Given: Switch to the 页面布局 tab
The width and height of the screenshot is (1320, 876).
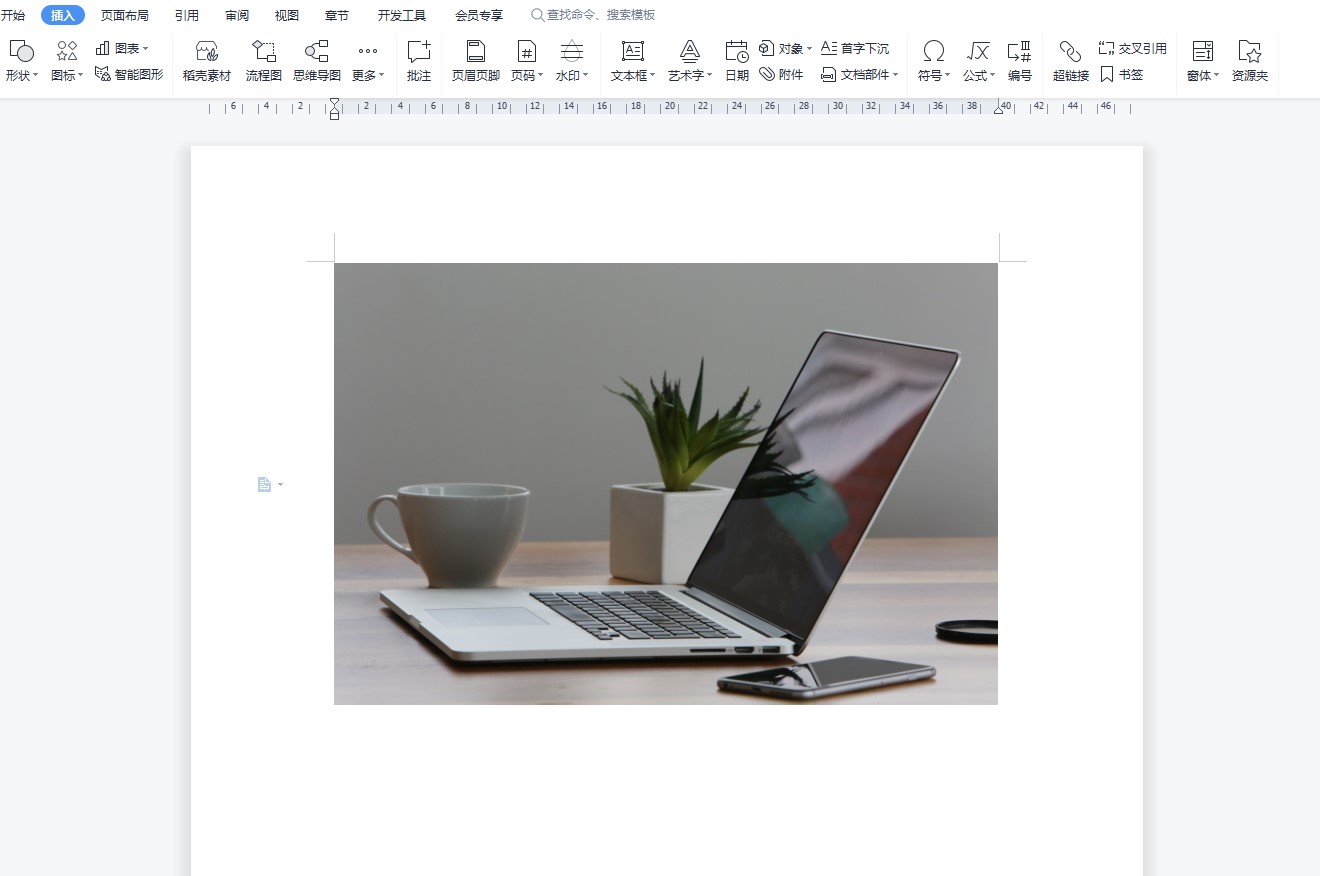Looking at the screenshot, I should (124, 15).
